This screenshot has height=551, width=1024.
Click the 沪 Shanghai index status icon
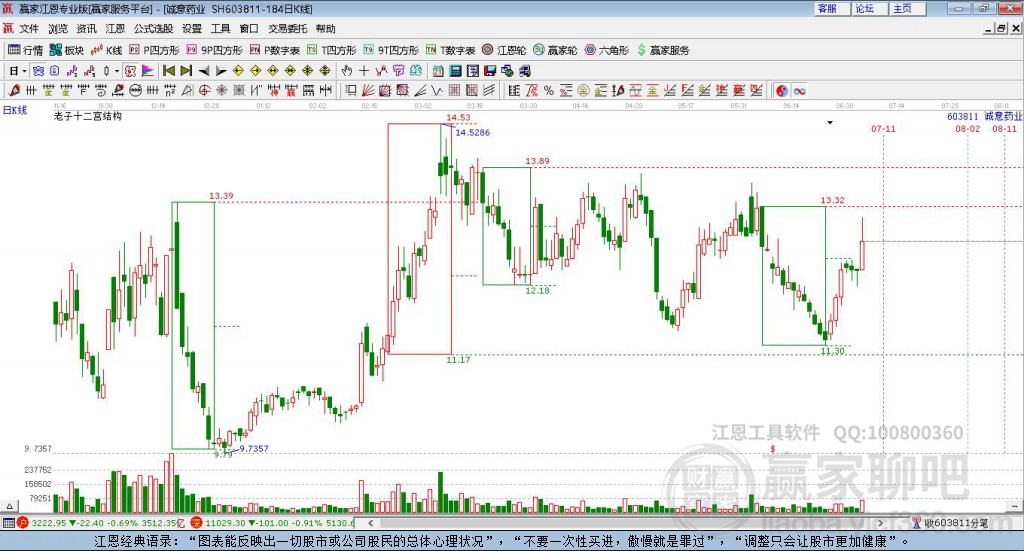pyautogui.click(x=23, y=523)
